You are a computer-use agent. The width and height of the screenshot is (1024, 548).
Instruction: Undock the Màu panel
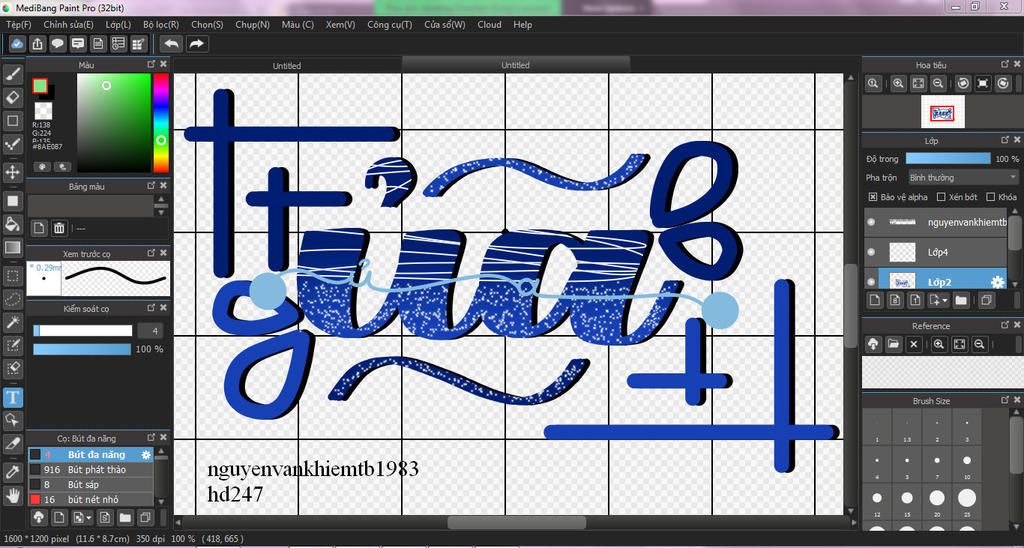pyautogui.click(x=151, y=64)
